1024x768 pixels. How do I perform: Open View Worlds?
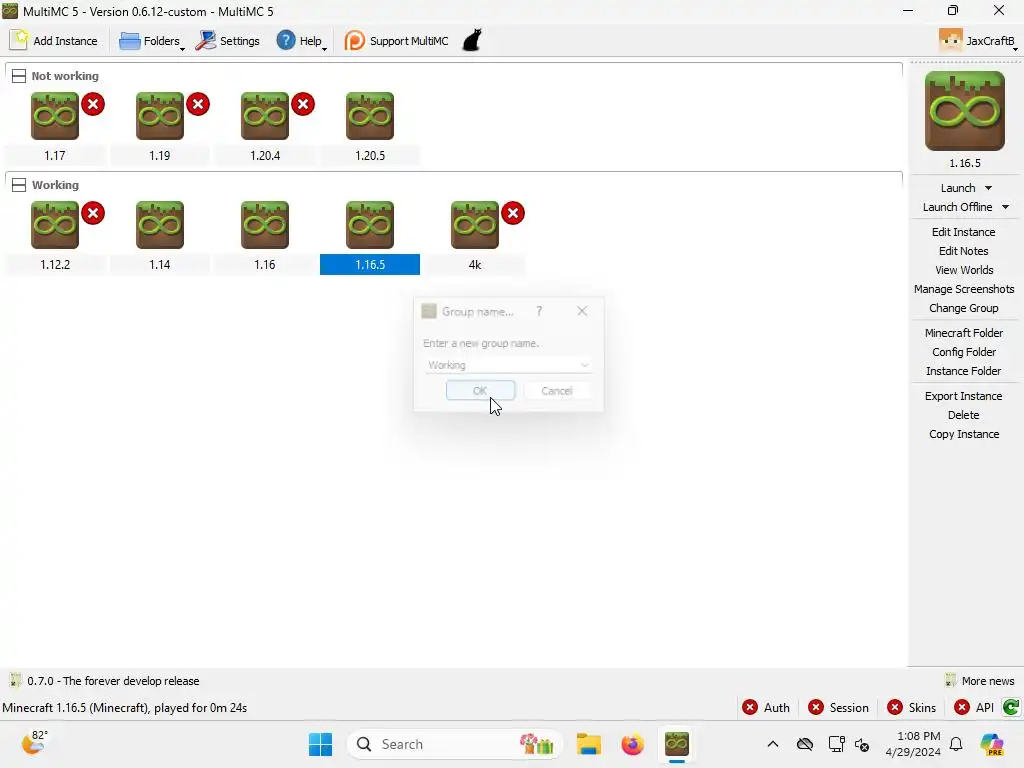tap(964, 270)
